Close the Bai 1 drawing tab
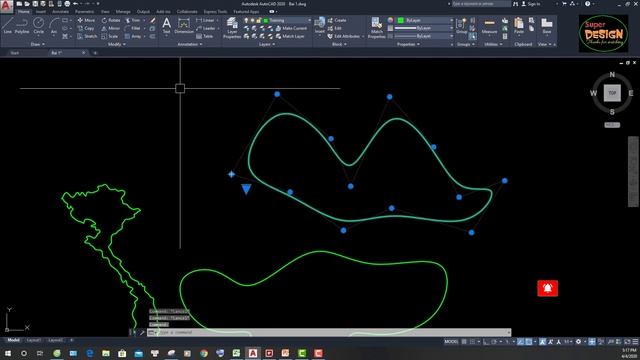Image resolution: width=640 pixels, height=360 pixels. [x=84, y=53]
